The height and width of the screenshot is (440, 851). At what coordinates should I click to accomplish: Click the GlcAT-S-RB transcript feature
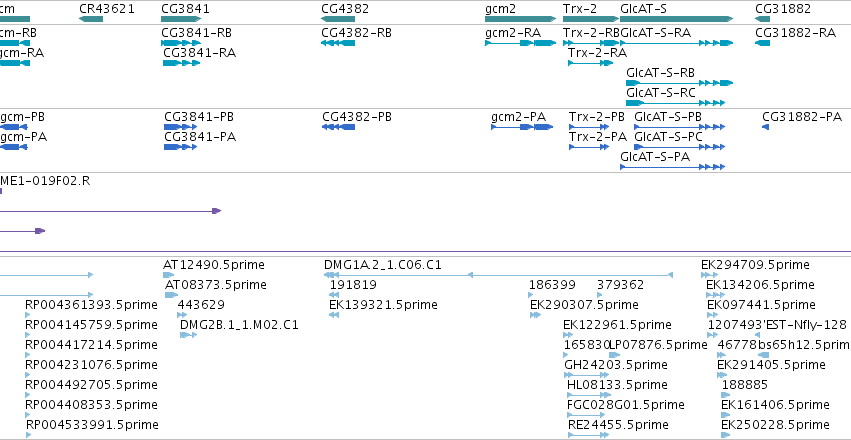679,83
